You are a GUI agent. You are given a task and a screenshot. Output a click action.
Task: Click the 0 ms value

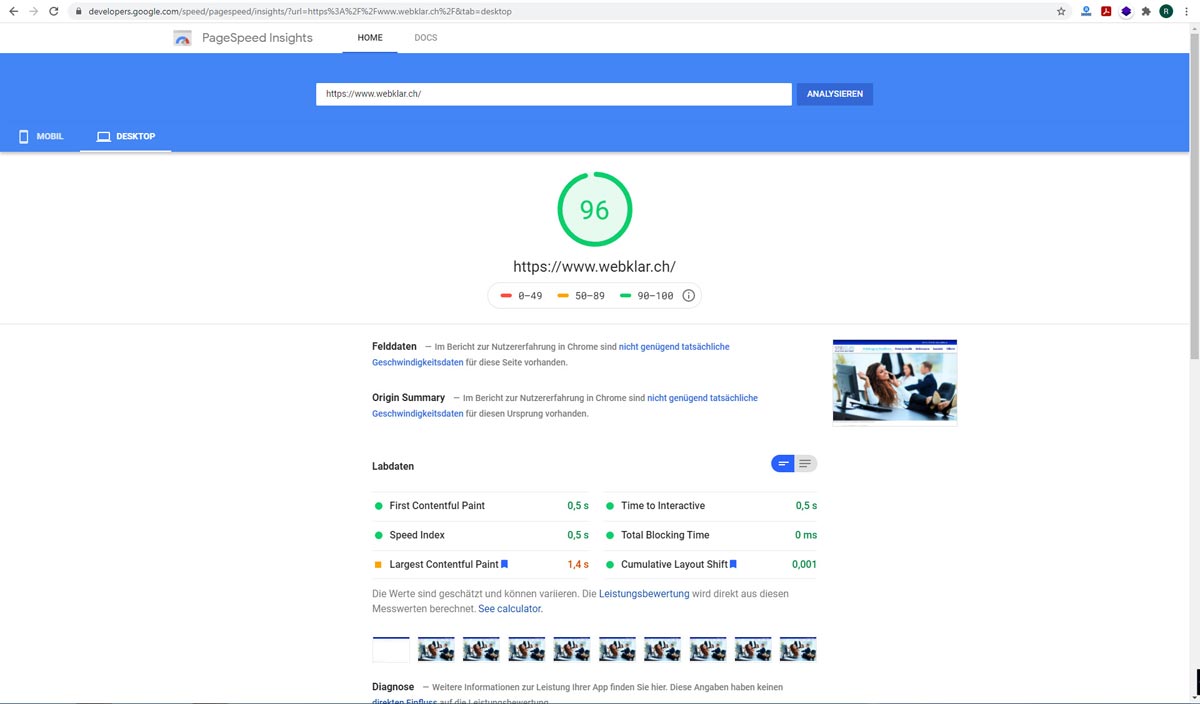[x=805, y=535]
